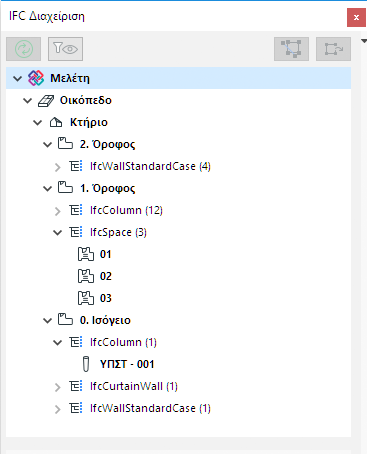Select the IfcCurtainWall (1) label
This screenshot has height=454, width=367.
click(x=134, y=386)
